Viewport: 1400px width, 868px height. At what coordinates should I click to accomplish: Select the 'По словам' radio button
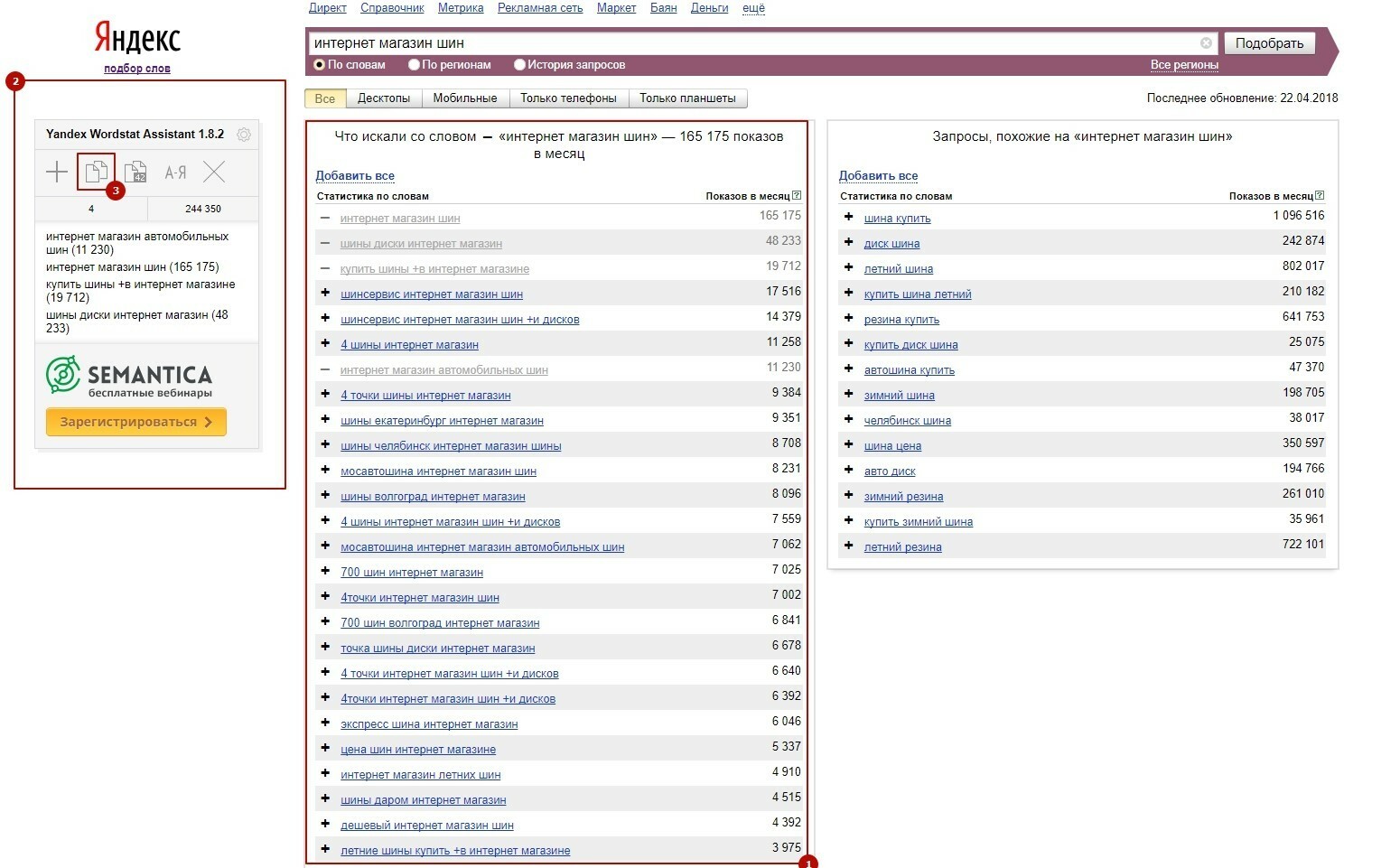[x=319, y=65]
